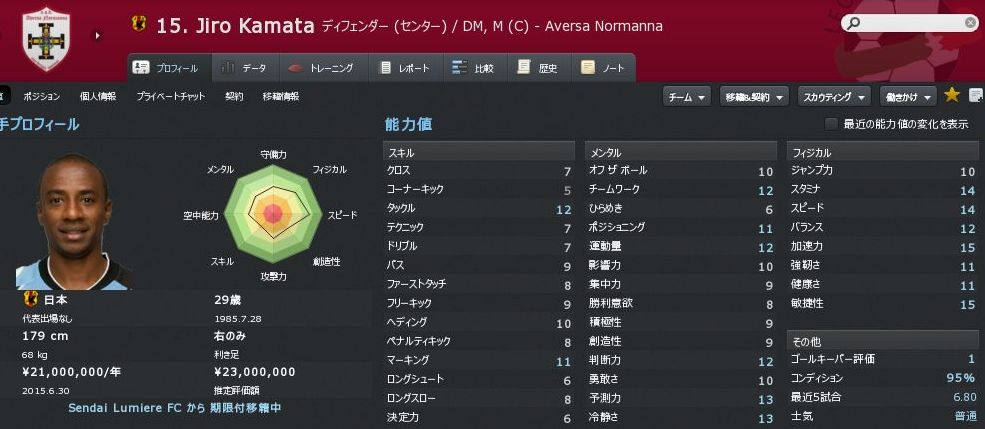Open the レポート tab
This screenshot has width=985, height=429.
[404, 68]
